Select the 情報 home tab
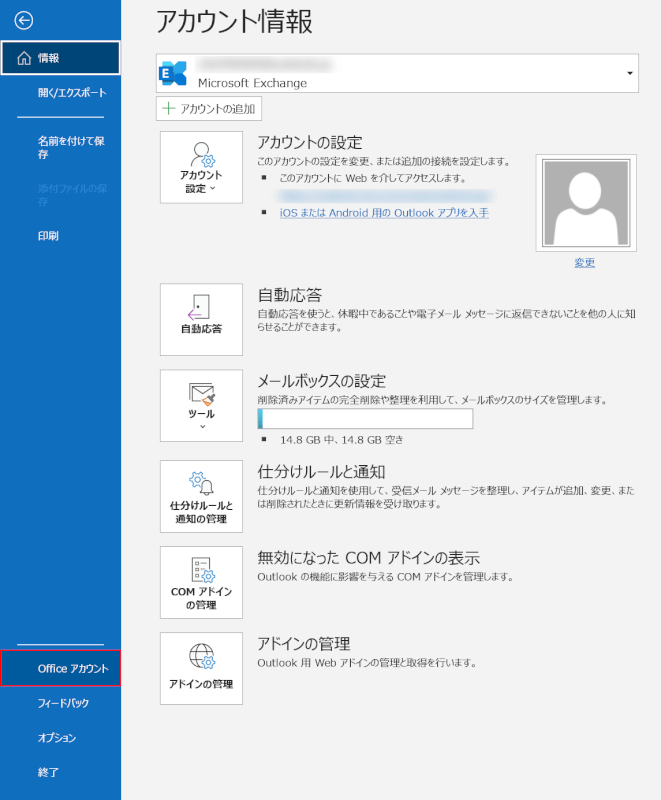 [61, 58]
